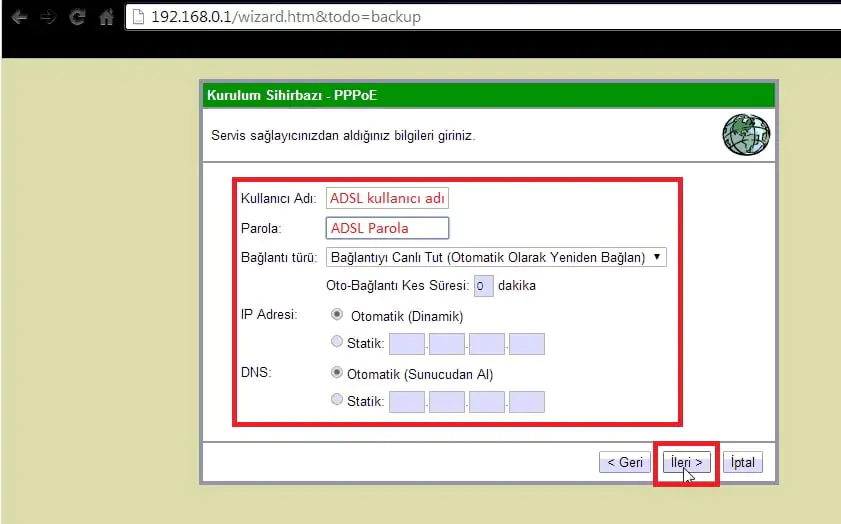Select Otomatik (Sunucudan Al) DNS radio
Viewport: 841px width, 524px height.
tap(337, 372)
